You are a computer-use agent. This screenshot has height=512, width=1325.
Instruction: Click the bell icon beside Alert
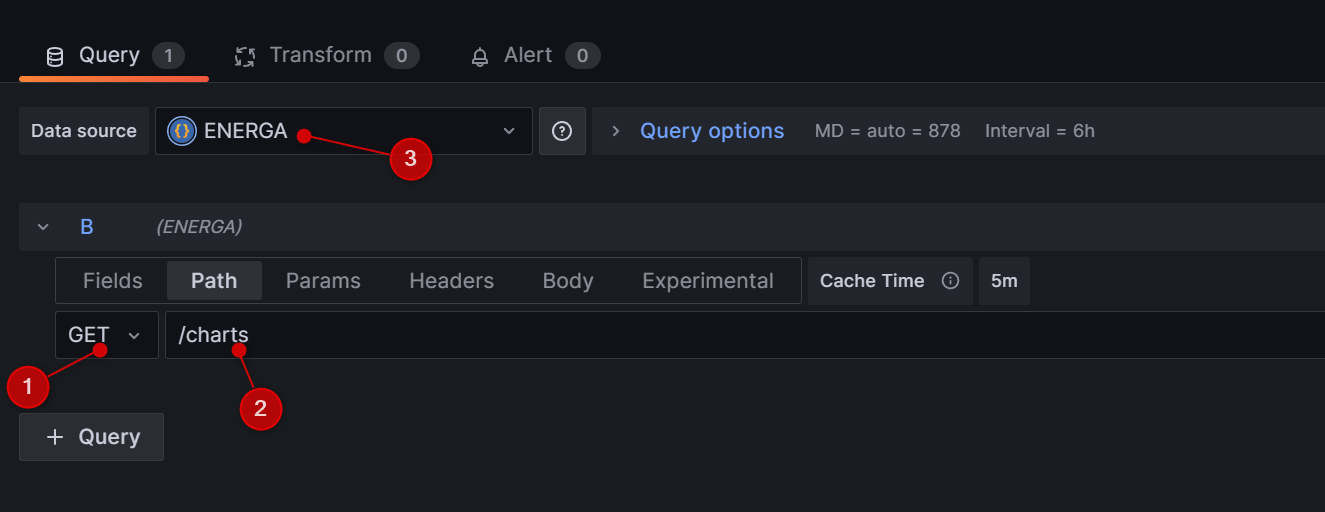coord(480,56)
